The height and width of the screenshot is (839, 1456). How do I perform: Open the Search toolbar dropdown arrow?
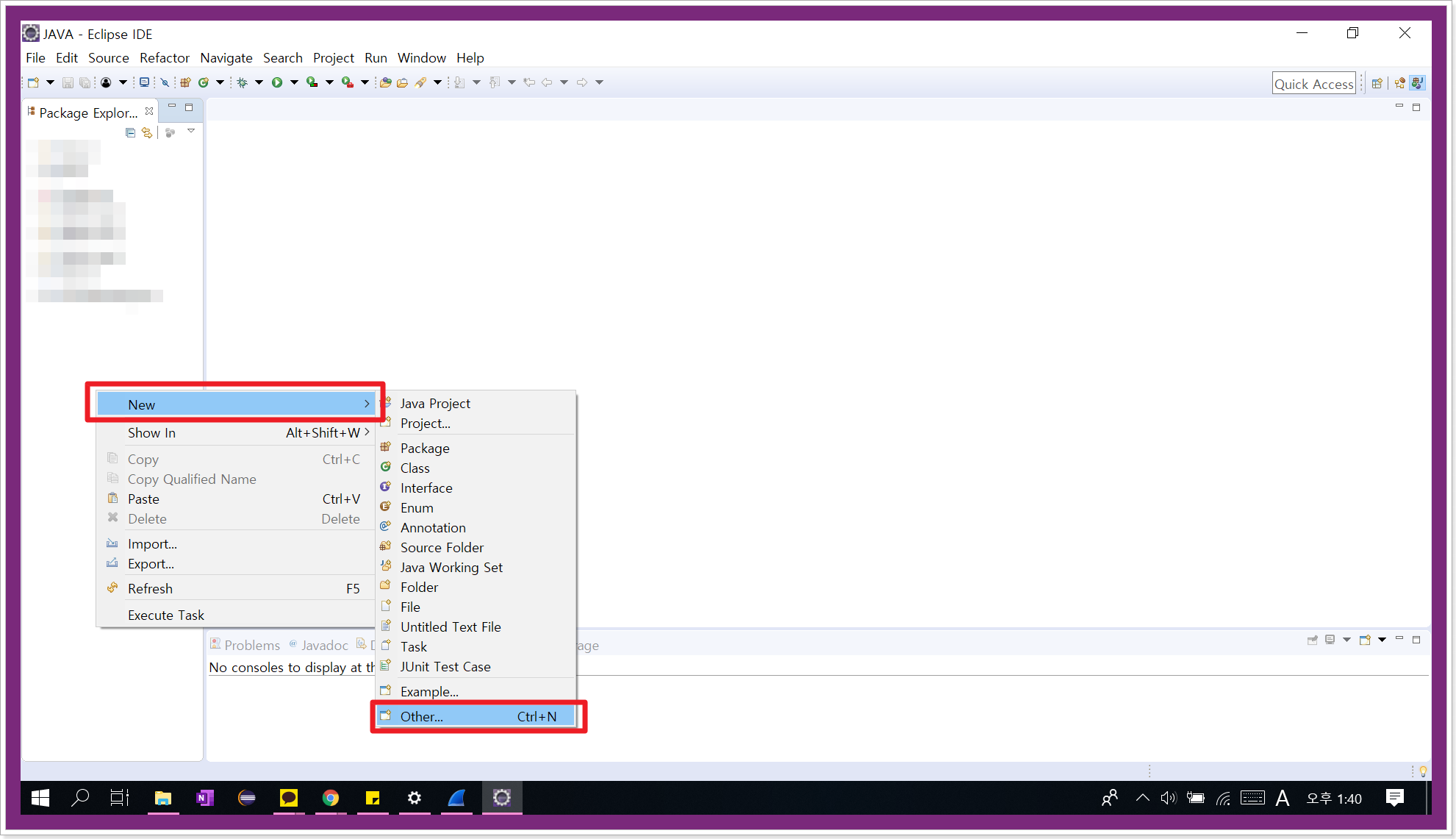(x=437, y=82)
